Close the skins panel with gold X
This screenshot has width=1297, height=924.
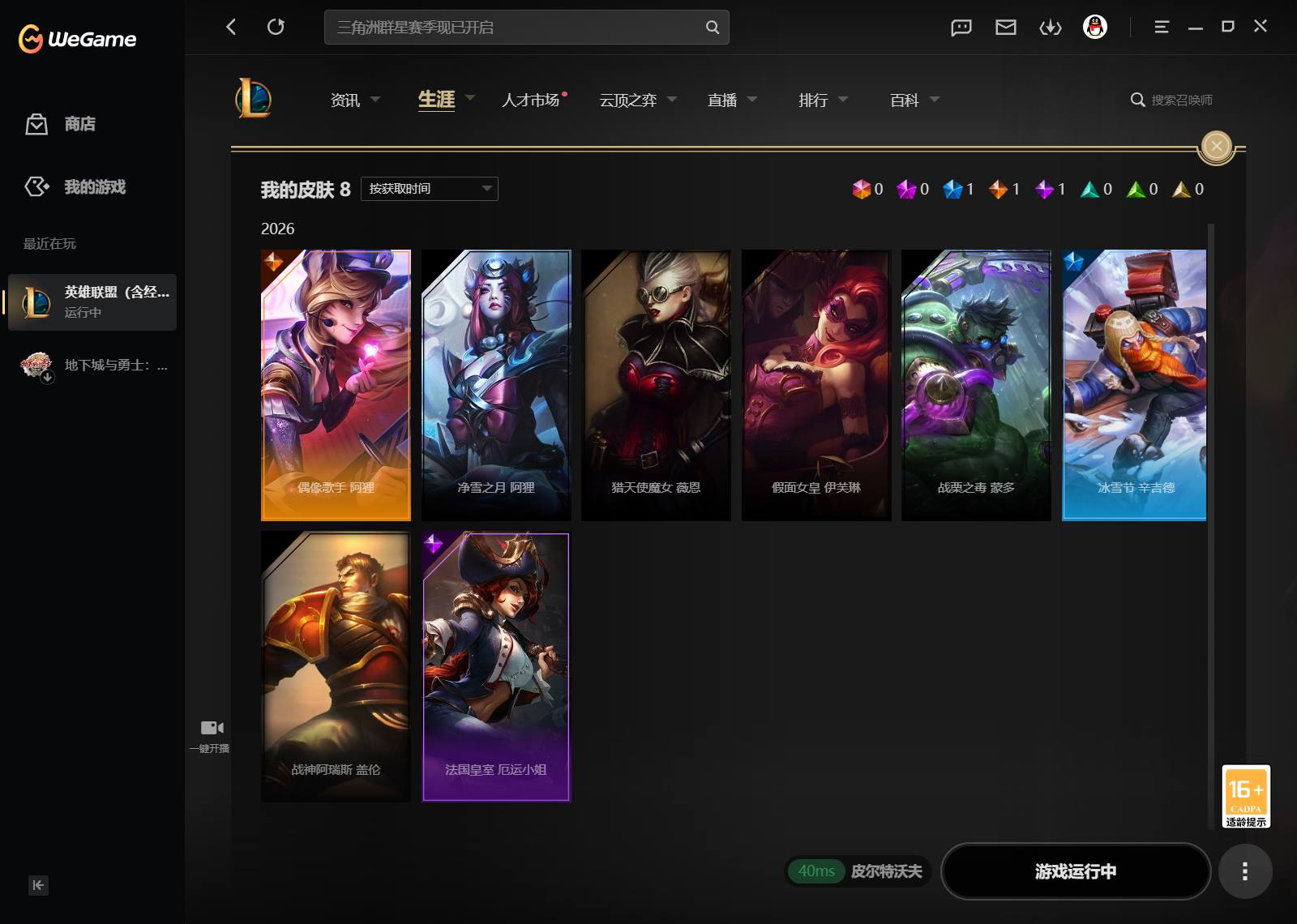pyautogui.click(x=1216, y=146)
